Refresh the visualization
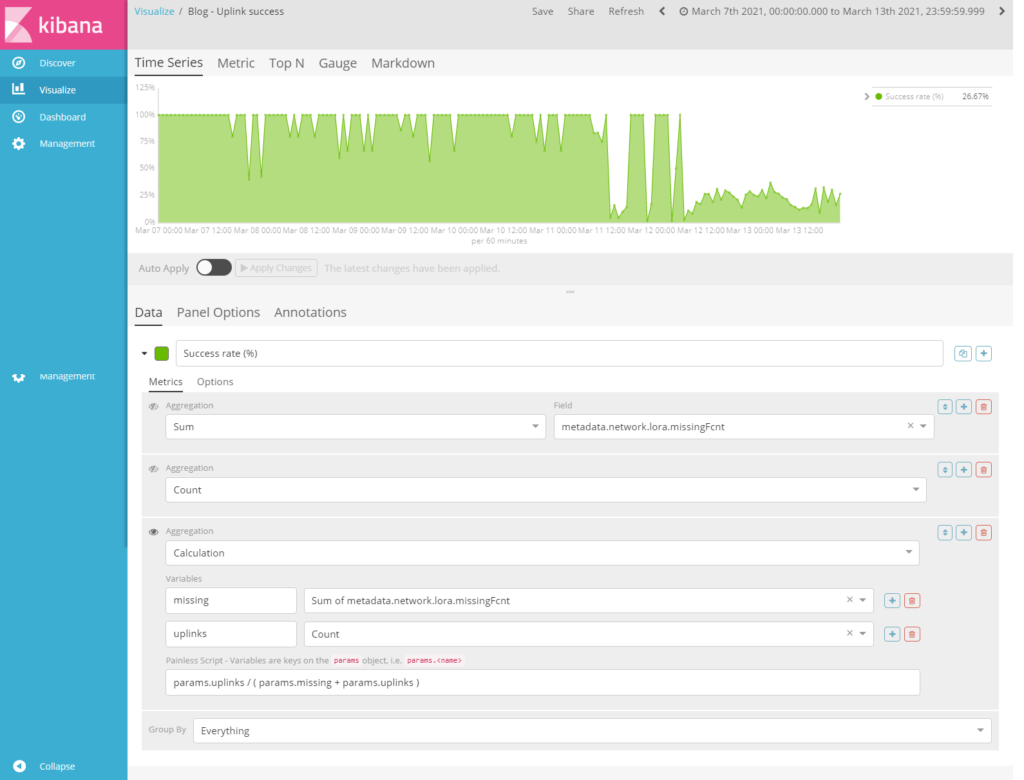 [626, 11]
